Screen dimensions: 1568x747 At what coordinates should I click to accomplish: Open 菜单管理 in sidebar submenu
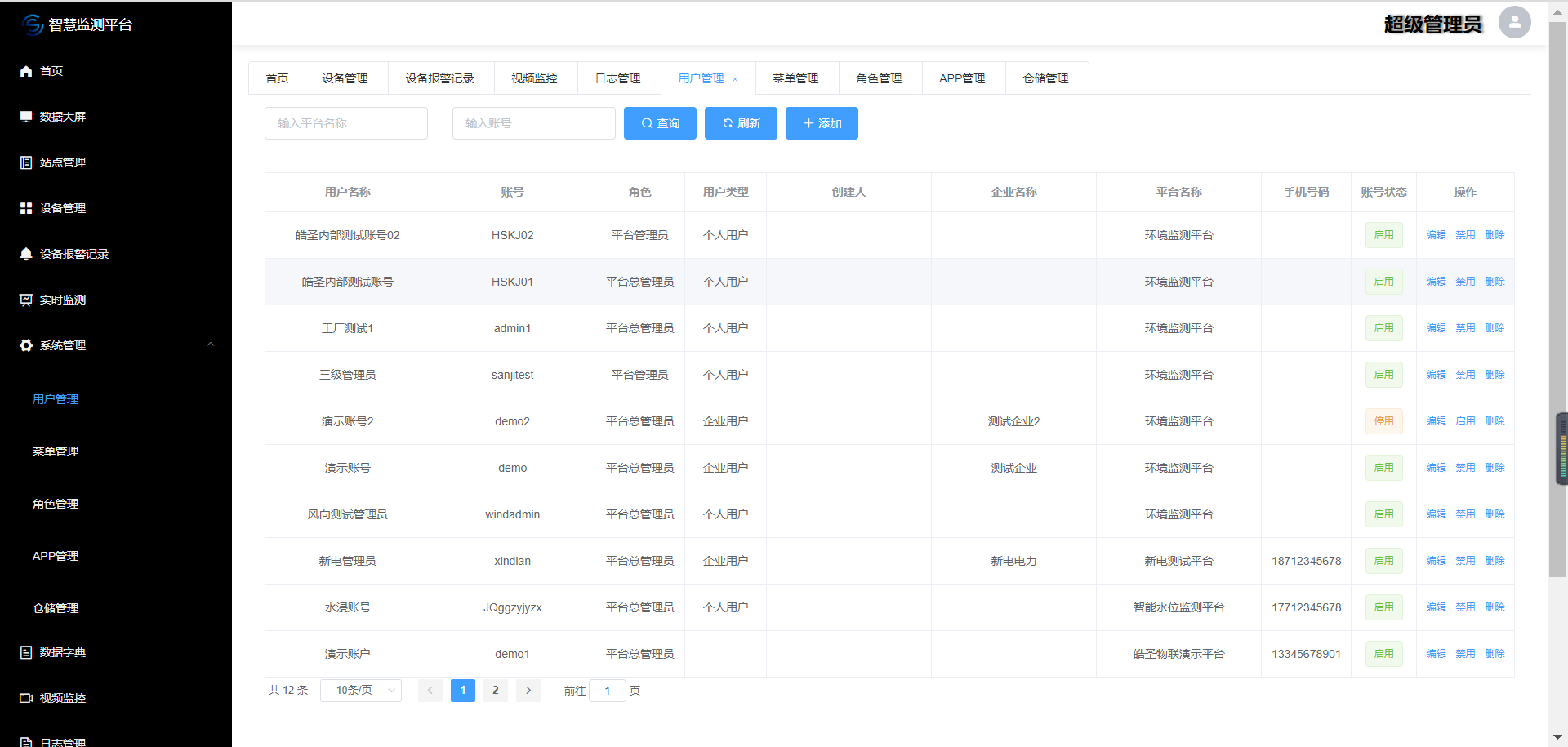click(x=56, y=451)
